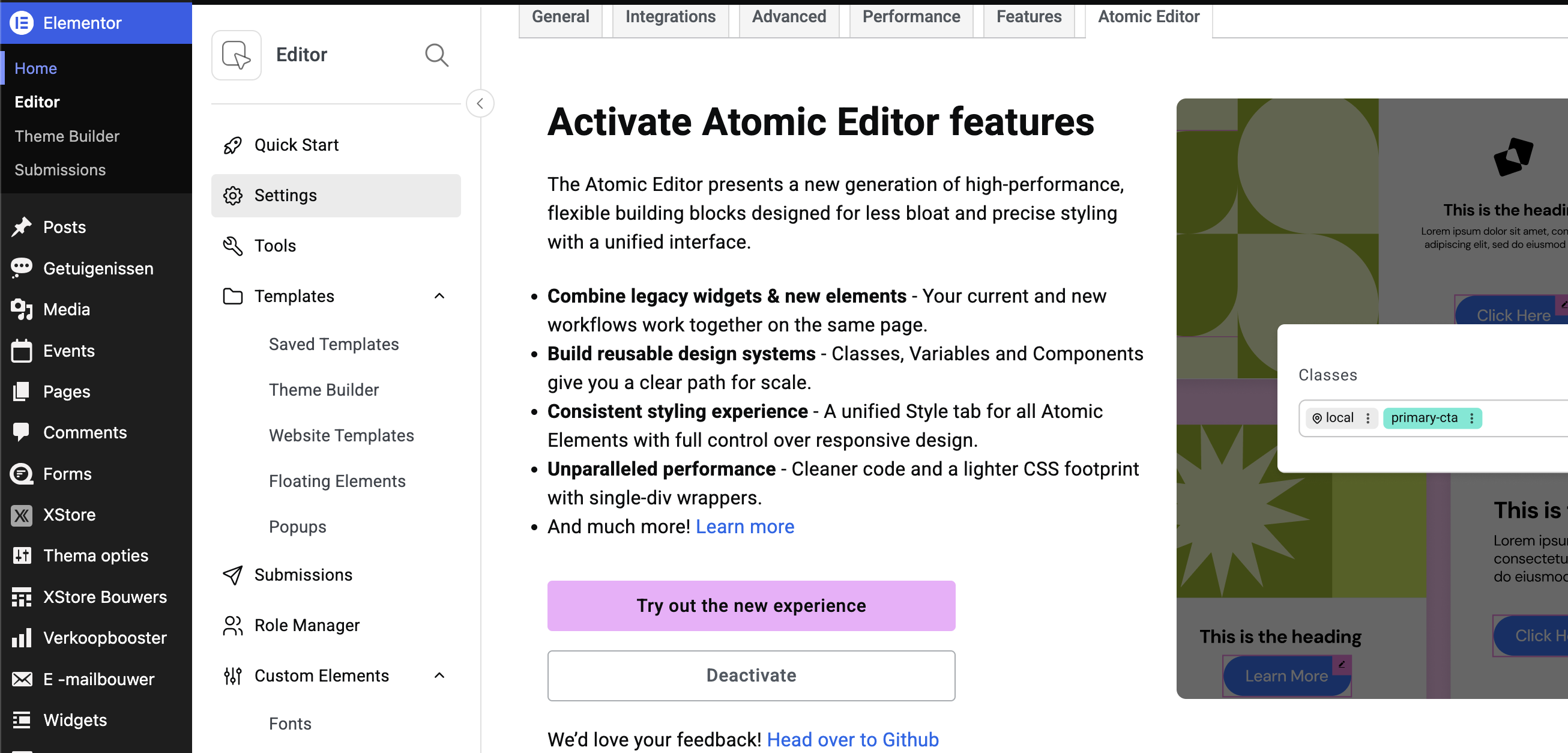Screen dimensions: 1568x753
Task: Click the Media icon
Action: [22, 309]
